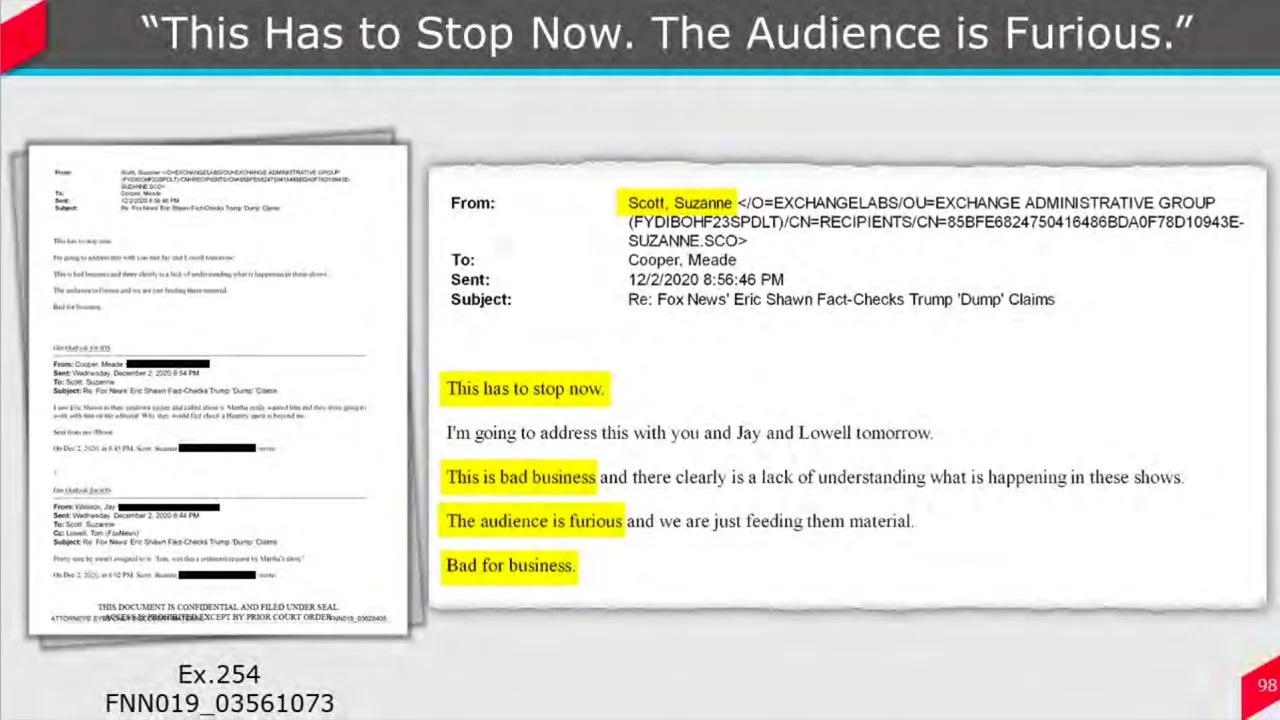Click the "From:" field label in enlarged email
This screenshot has width=1280, height=720.
472,203
